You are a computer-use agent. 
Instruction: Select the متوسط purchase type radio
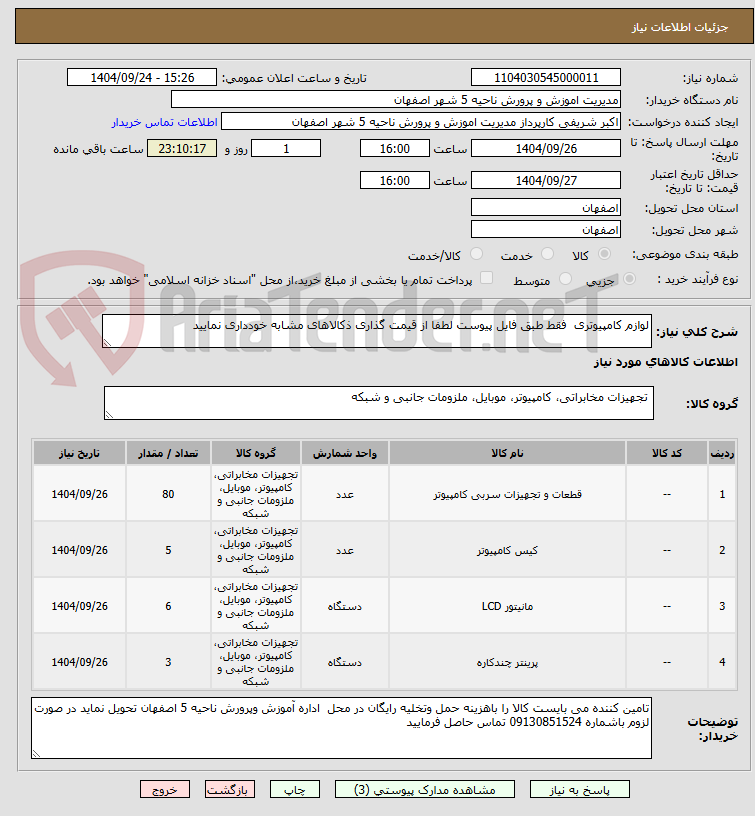565,279
